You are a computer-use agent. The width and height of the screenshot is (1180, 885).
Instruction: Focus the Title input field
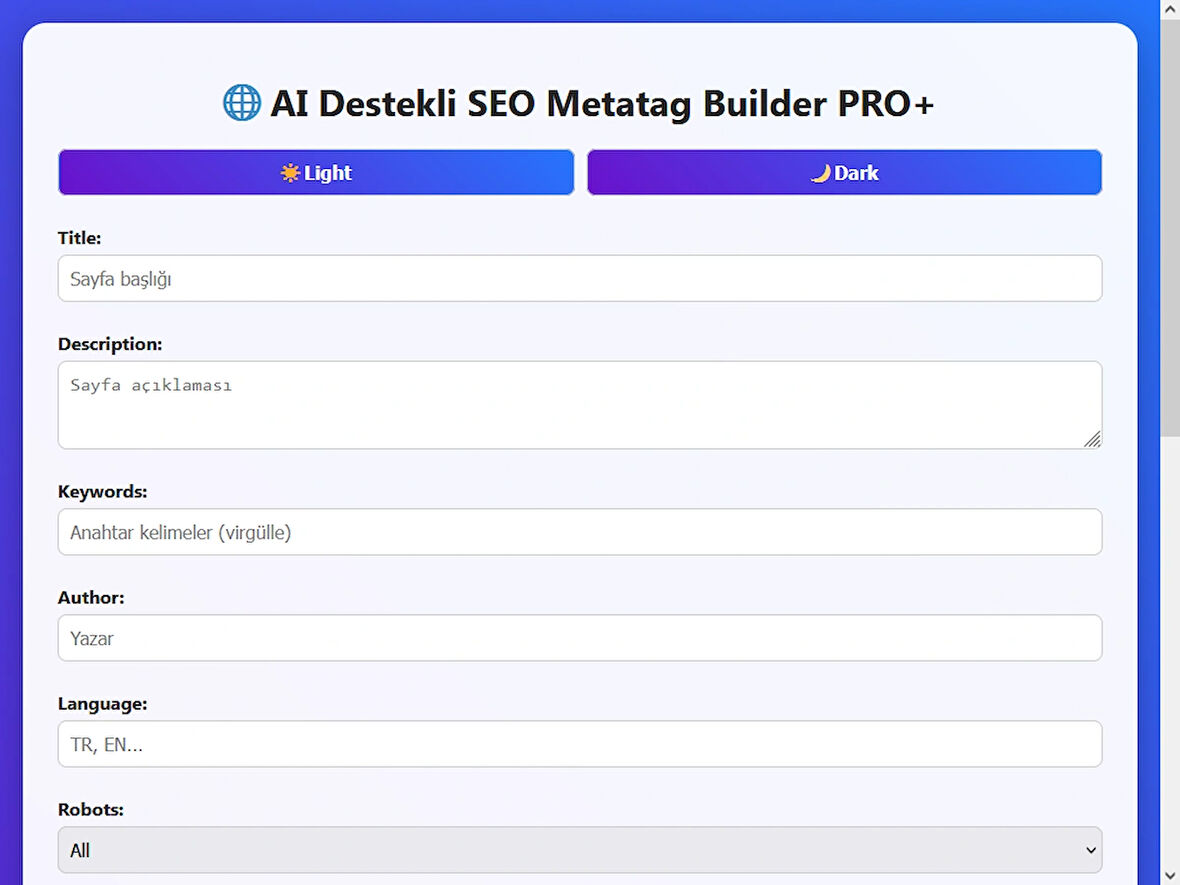(580, 278)
